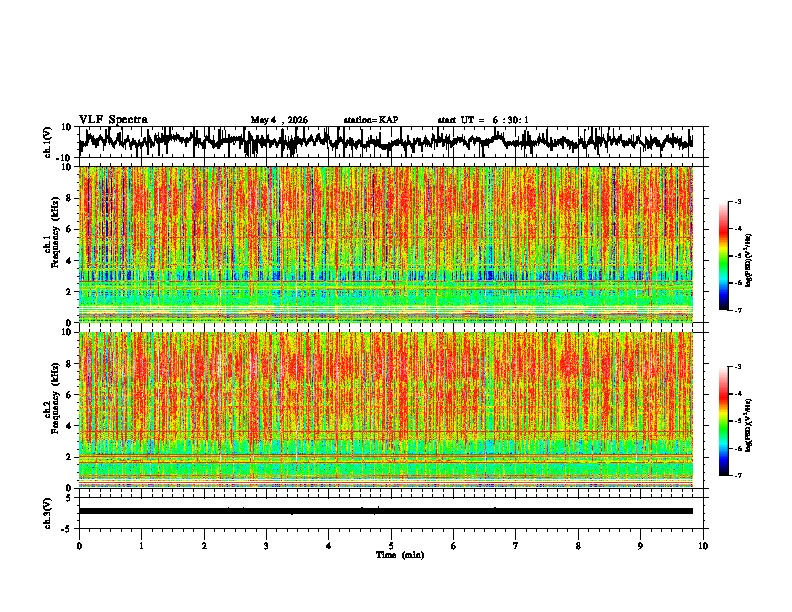
Task: Click the VLF Spectra title text
Action: 113,120
